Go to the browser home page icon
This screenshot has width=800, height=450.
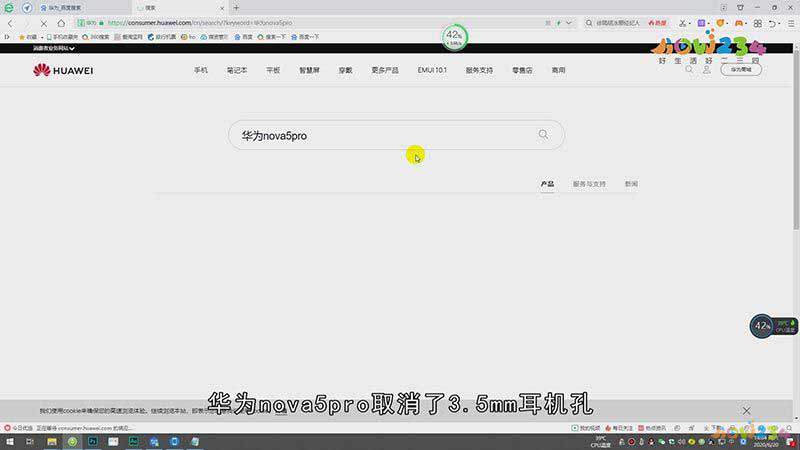61,23
